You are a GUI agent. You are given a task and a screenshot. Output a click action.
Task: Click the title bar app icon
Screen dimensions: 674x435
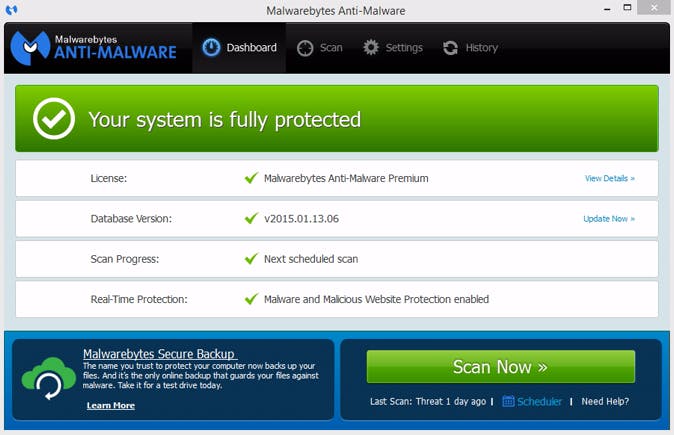pos(11,10)
